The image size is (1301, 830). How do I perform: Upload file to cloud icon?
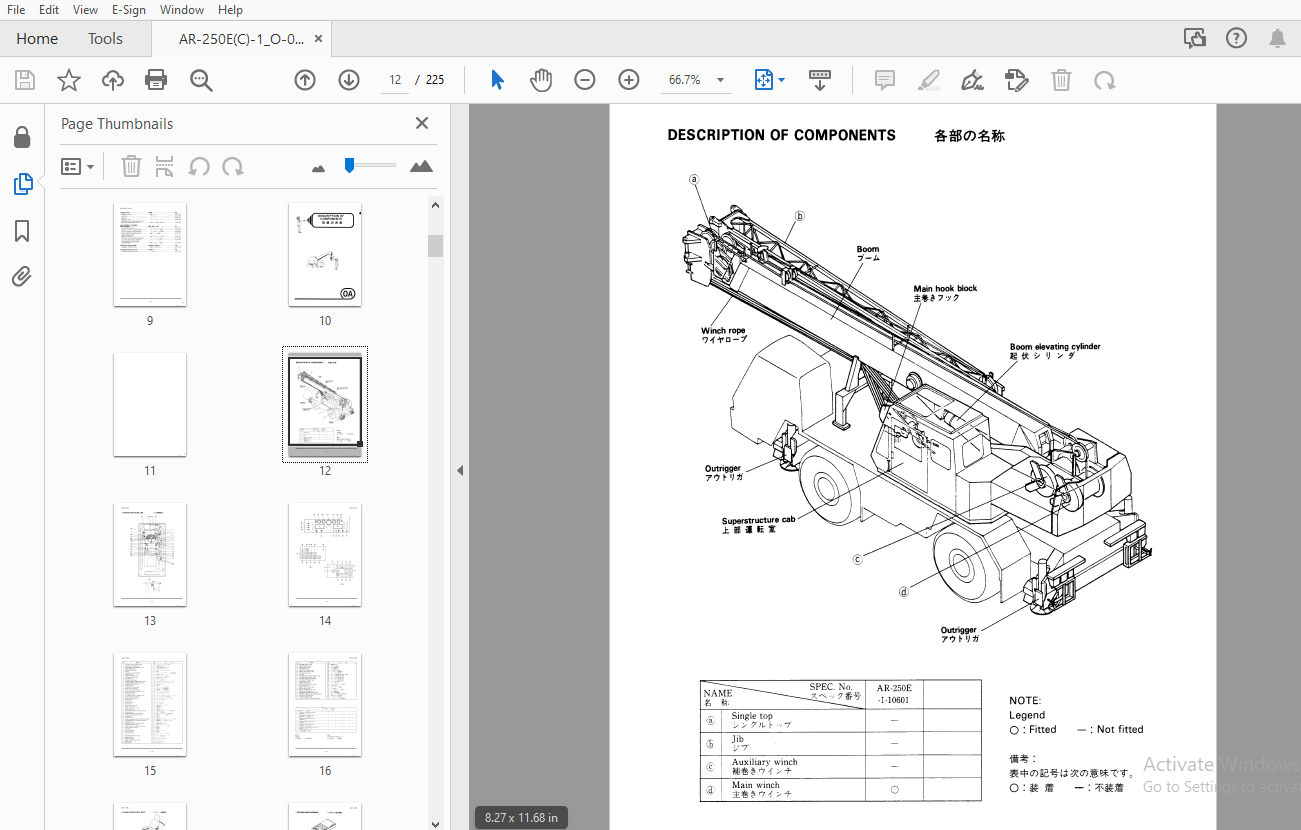pyautogui.click(x=113, y=80)
